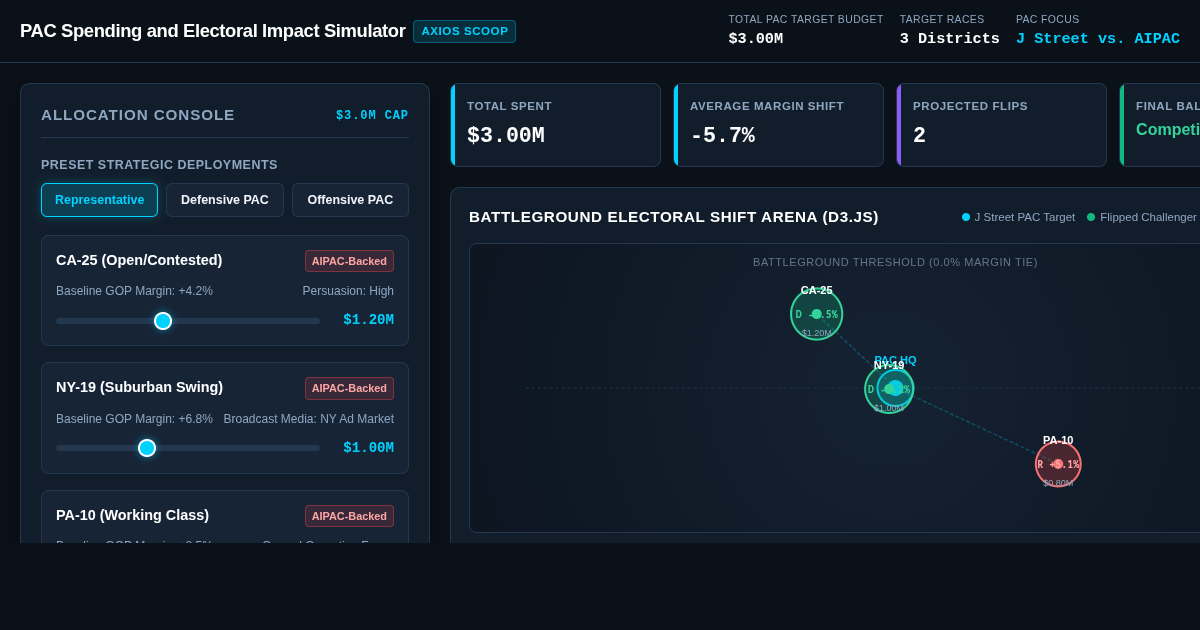The width and height of the screenshot is (1200, 630).
Task: Click the J Street vs. AIPAC focus link
Action: pos(1098,39)
